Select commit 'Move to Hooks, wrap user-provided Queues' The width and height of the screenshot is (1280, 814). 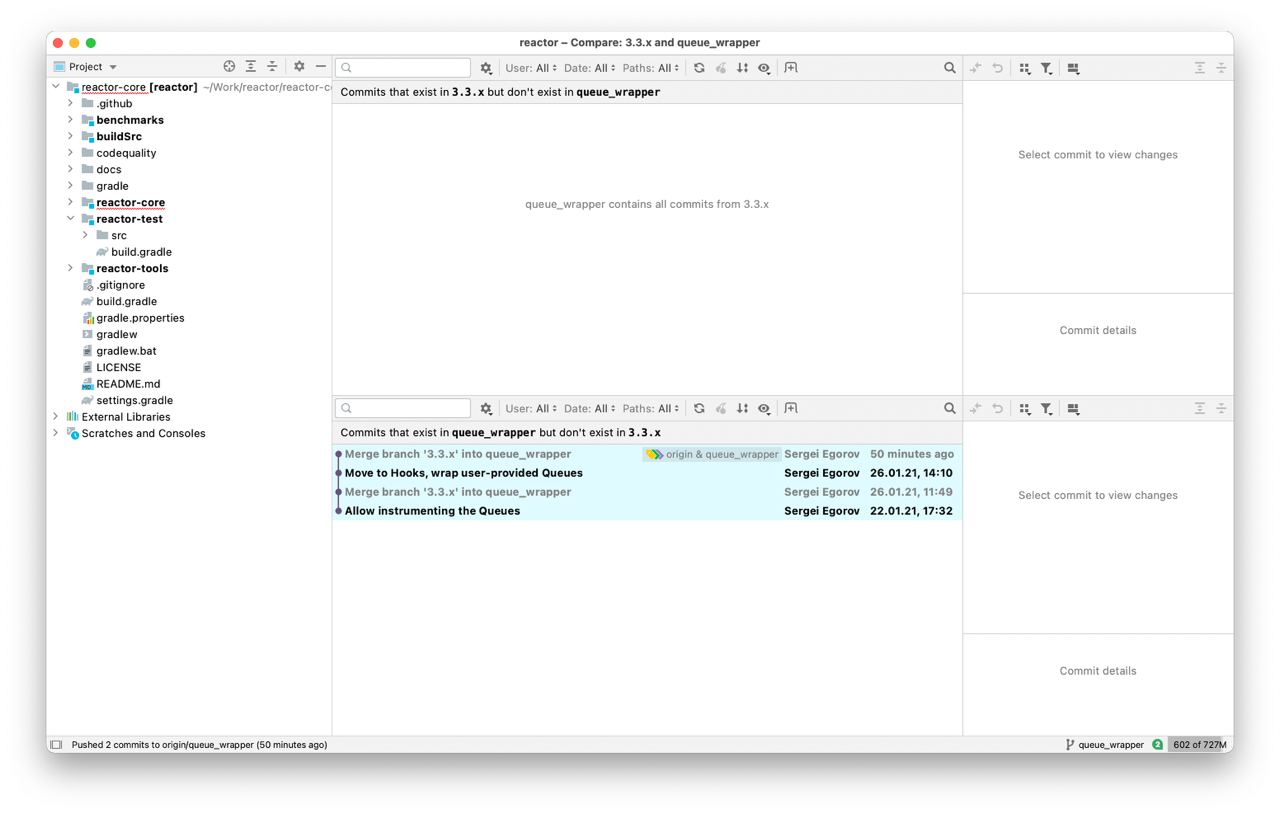[647, 473]
